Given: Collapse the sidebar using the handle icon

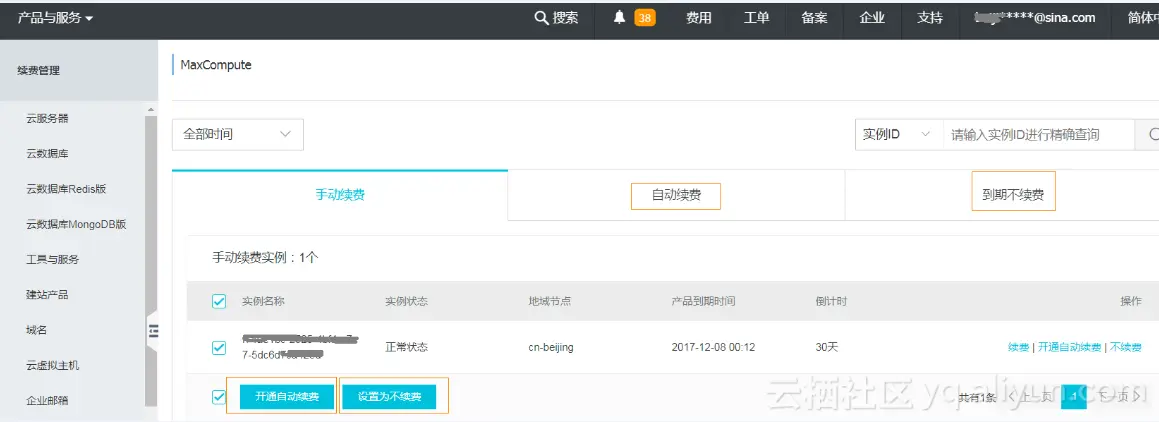Looking at the screenshot, I should point(153,331).
